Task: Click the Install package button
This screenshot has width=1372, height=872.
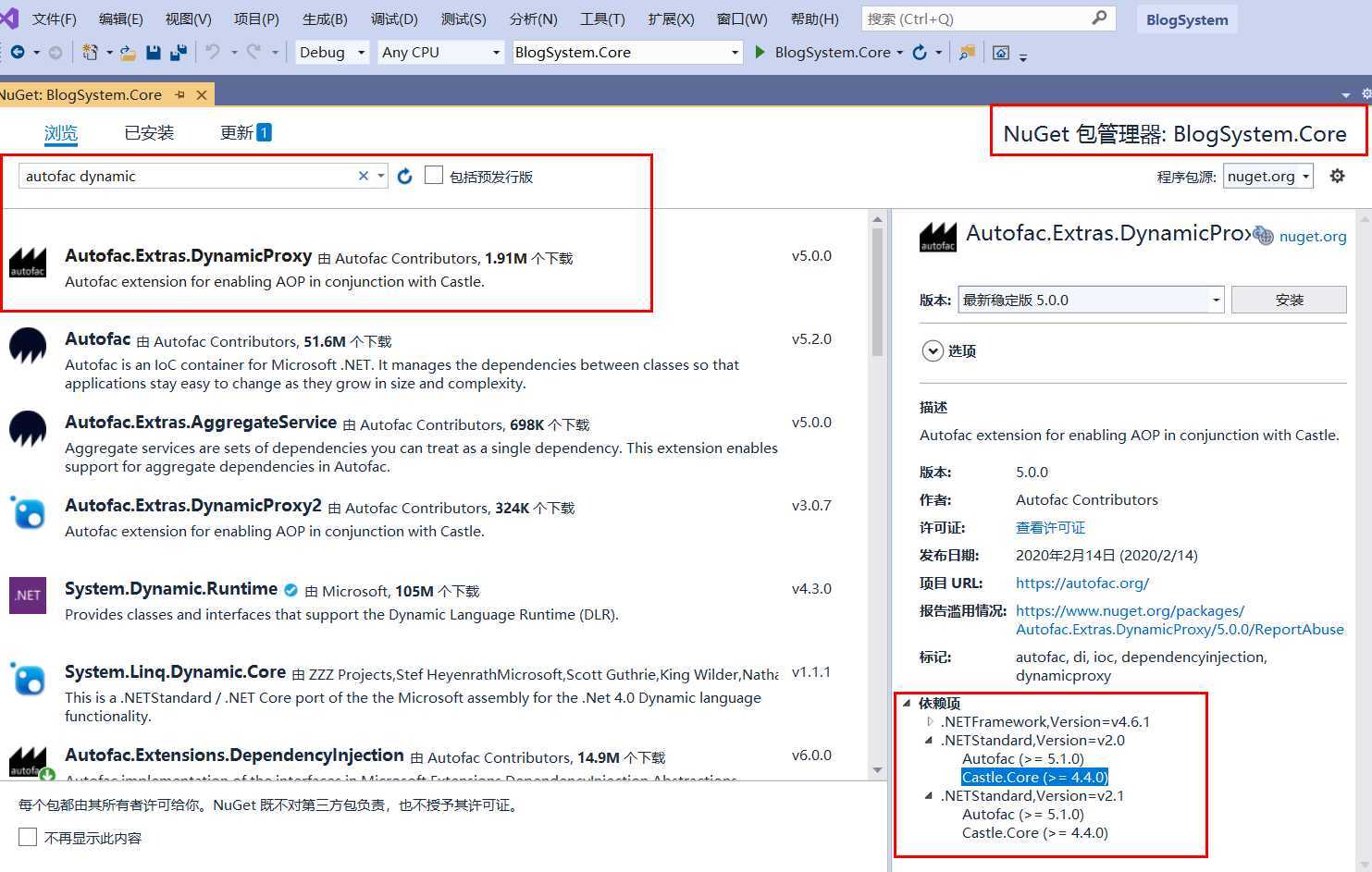Action: (x=1289, y=300)
